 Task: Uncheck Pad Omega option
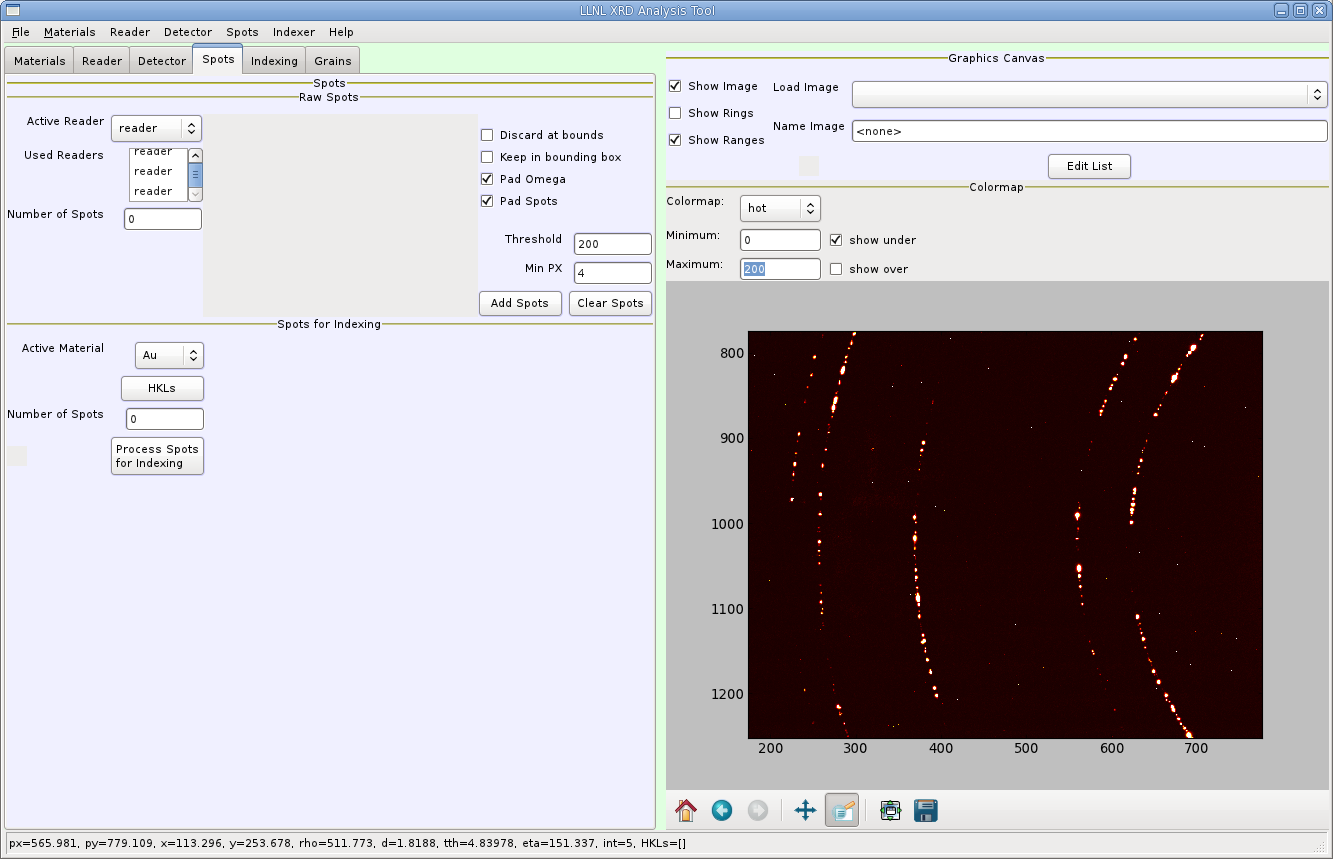click(487, 179)
